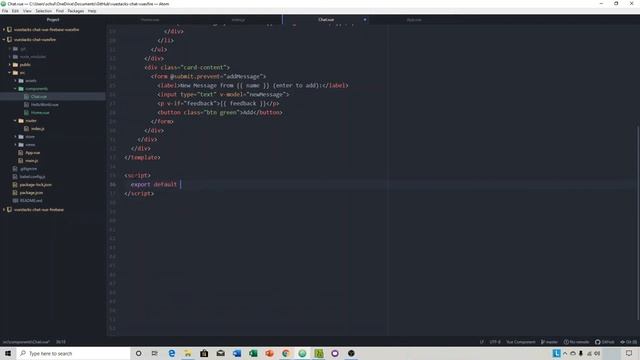Switch to the Home.vue editor tab
This screenshot has height=360, width=640.
[150, 20]
